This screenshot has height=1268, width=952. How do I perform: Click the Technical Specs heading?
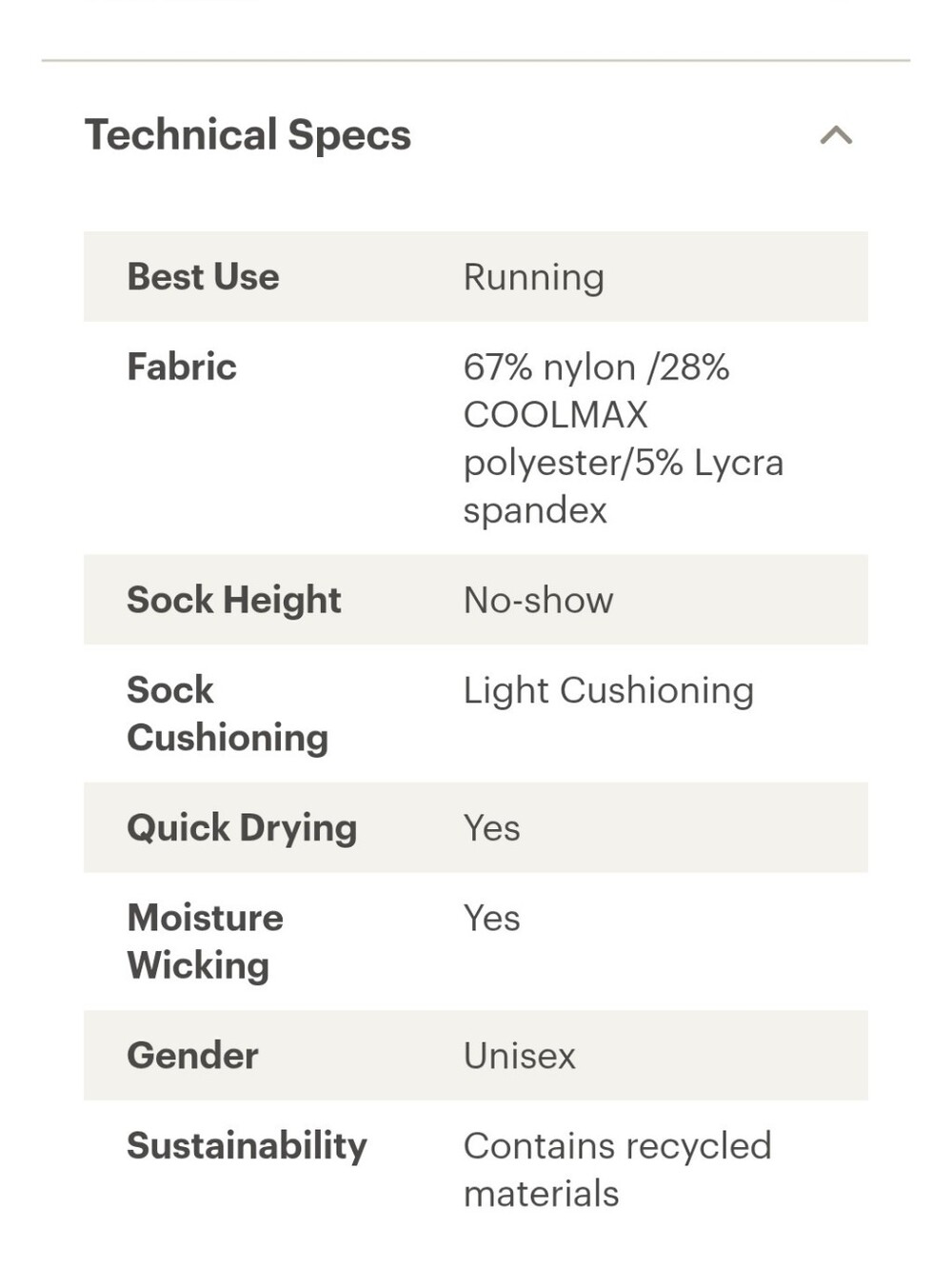click(x=248, y=135)
